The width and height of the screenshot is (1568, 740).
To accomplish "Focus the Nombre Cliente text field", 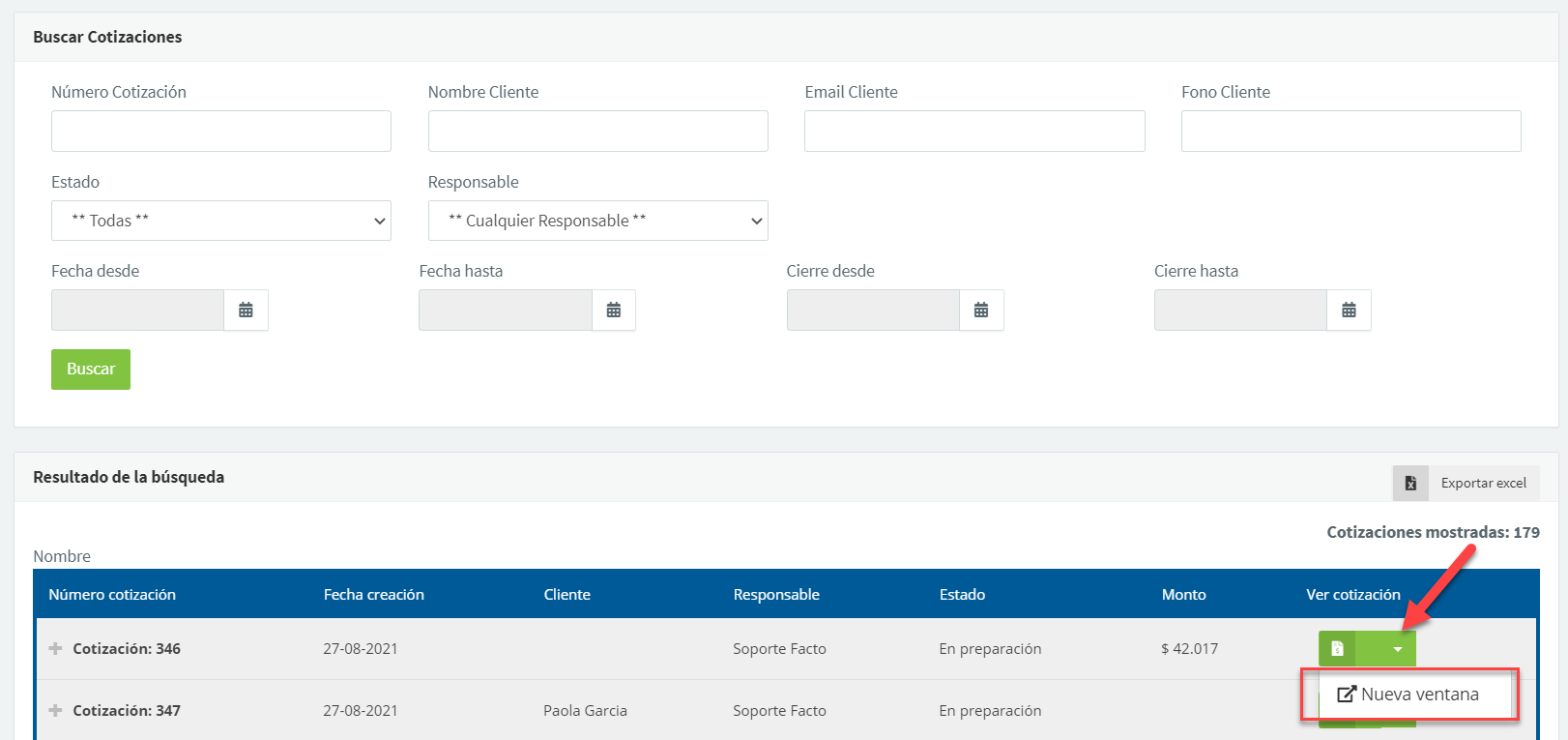I will coord(597,131).
